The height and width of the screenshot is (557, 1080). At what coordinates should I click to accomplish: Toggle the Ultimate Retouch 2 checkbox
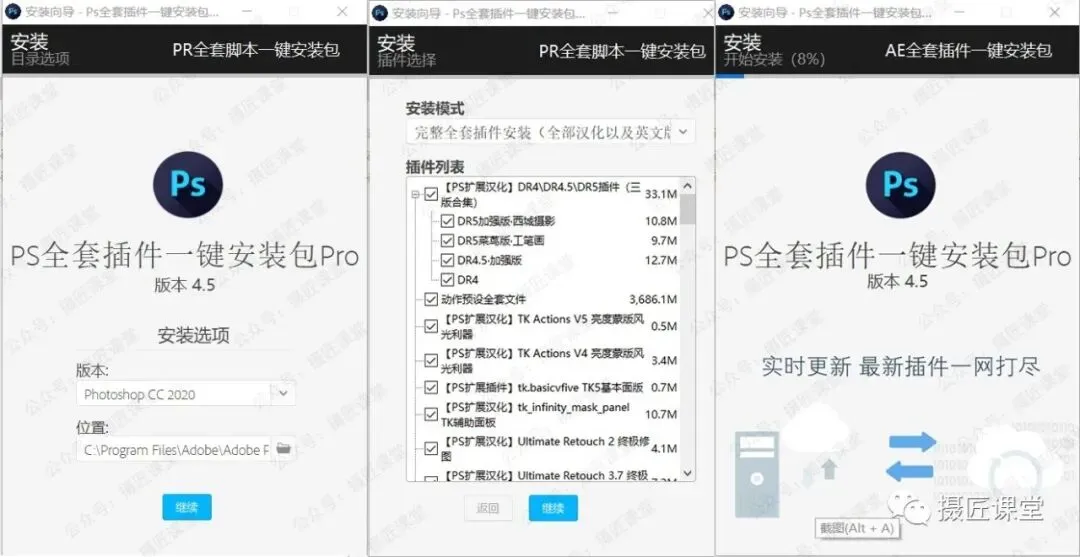(x=431, y=448)
